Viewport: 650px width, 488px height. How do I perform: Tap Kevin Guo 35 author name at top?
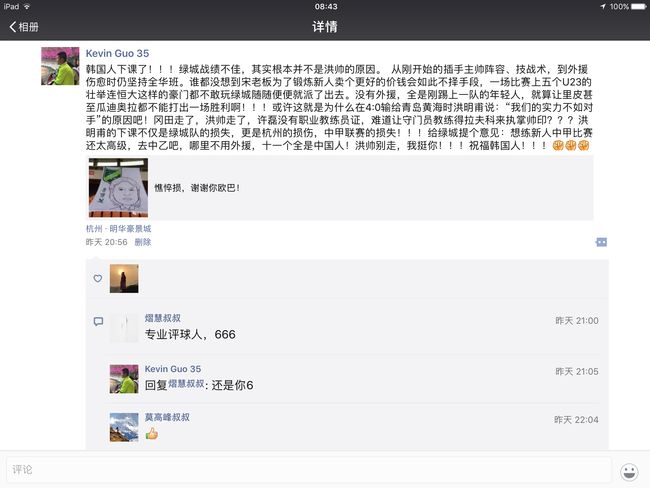pos(117,53)
